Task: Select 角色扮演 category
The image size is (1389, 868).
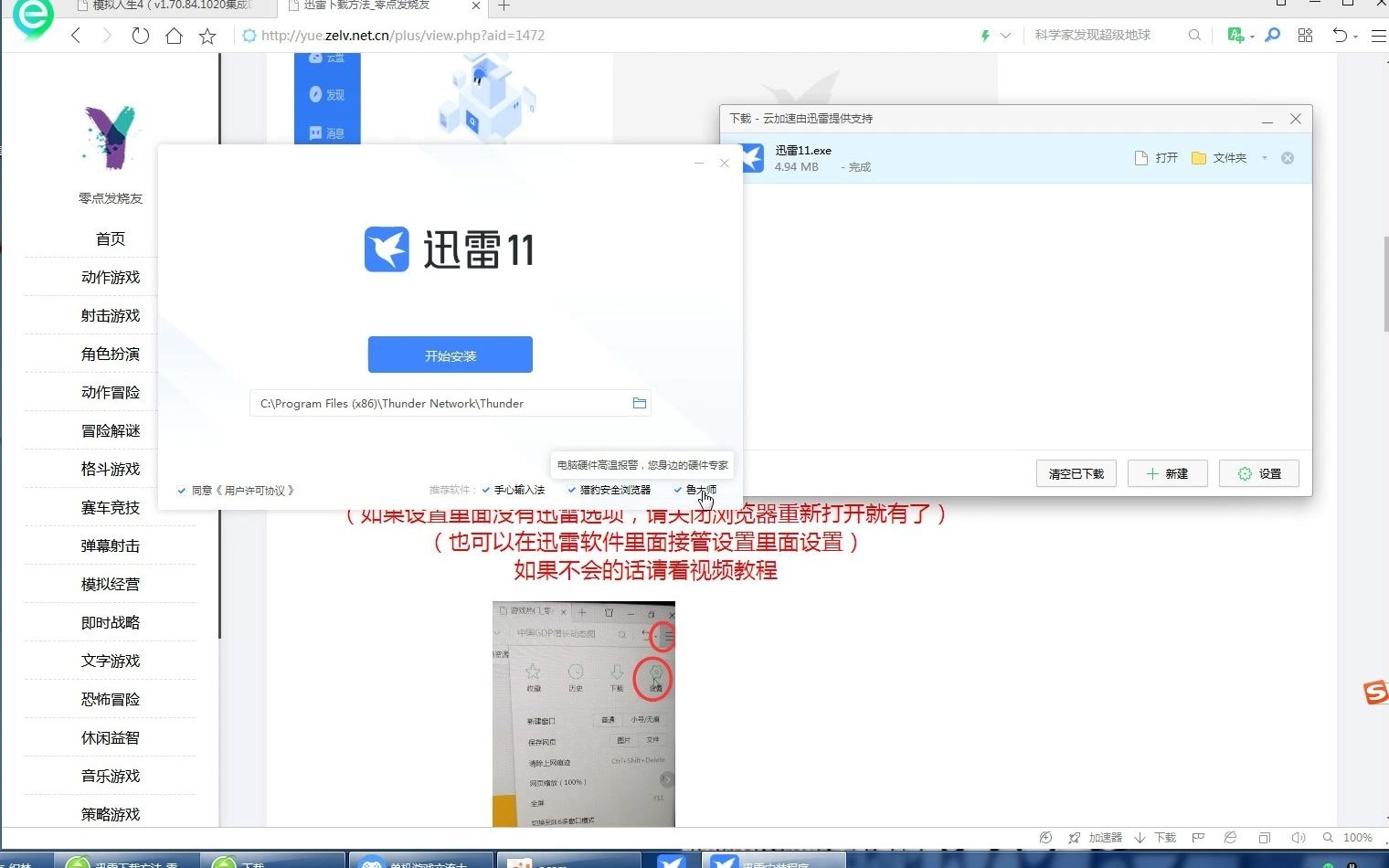Action: pos(111,354)
